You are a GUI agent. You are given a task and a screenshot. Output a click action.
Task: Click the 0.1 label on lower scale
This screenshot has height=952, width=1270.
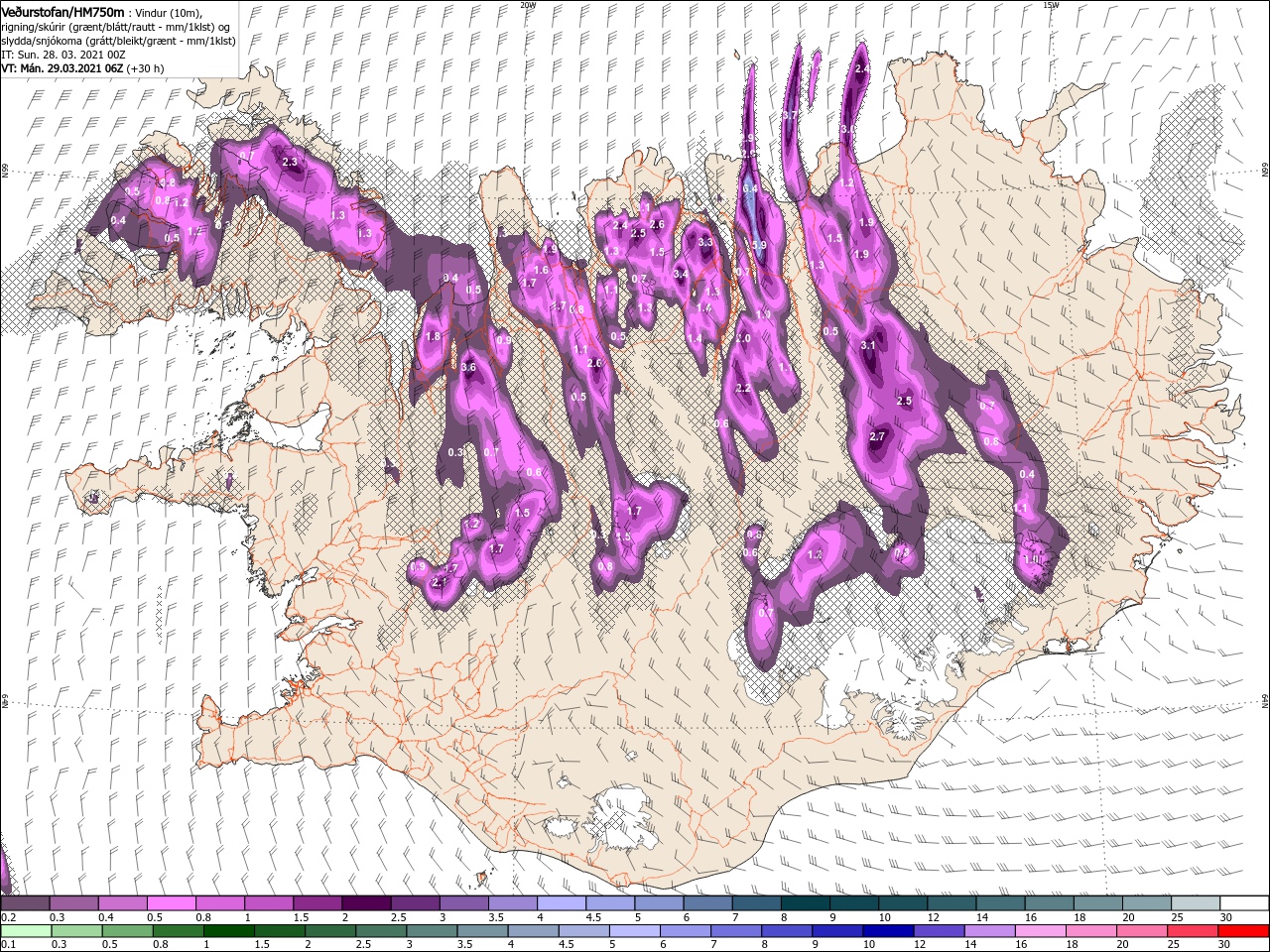point(8,945)
